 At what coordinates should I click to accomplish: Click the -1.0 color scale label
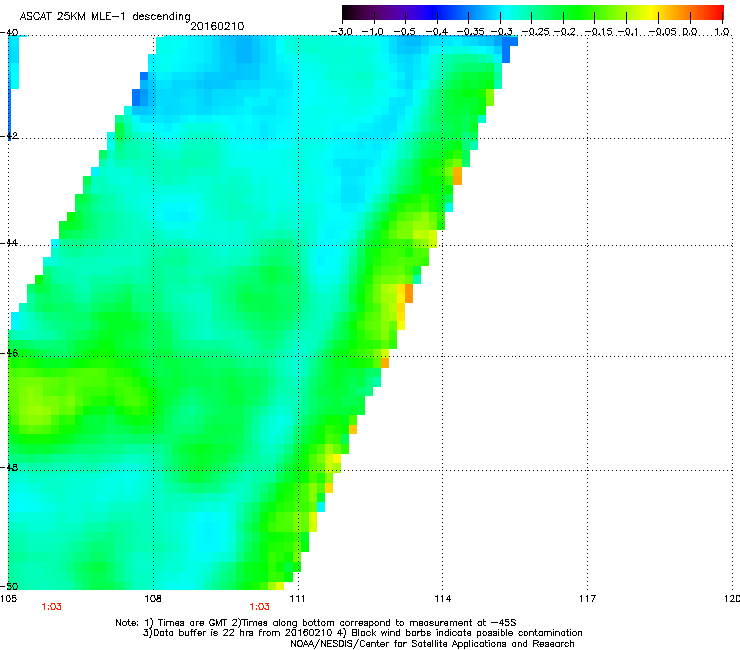point(373,32)
